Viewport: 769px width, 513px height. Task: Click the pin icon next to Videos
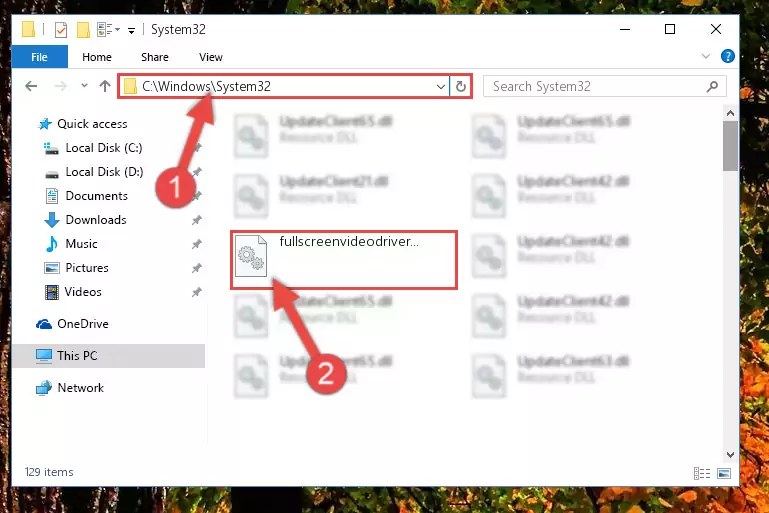[x=197, y=292]
